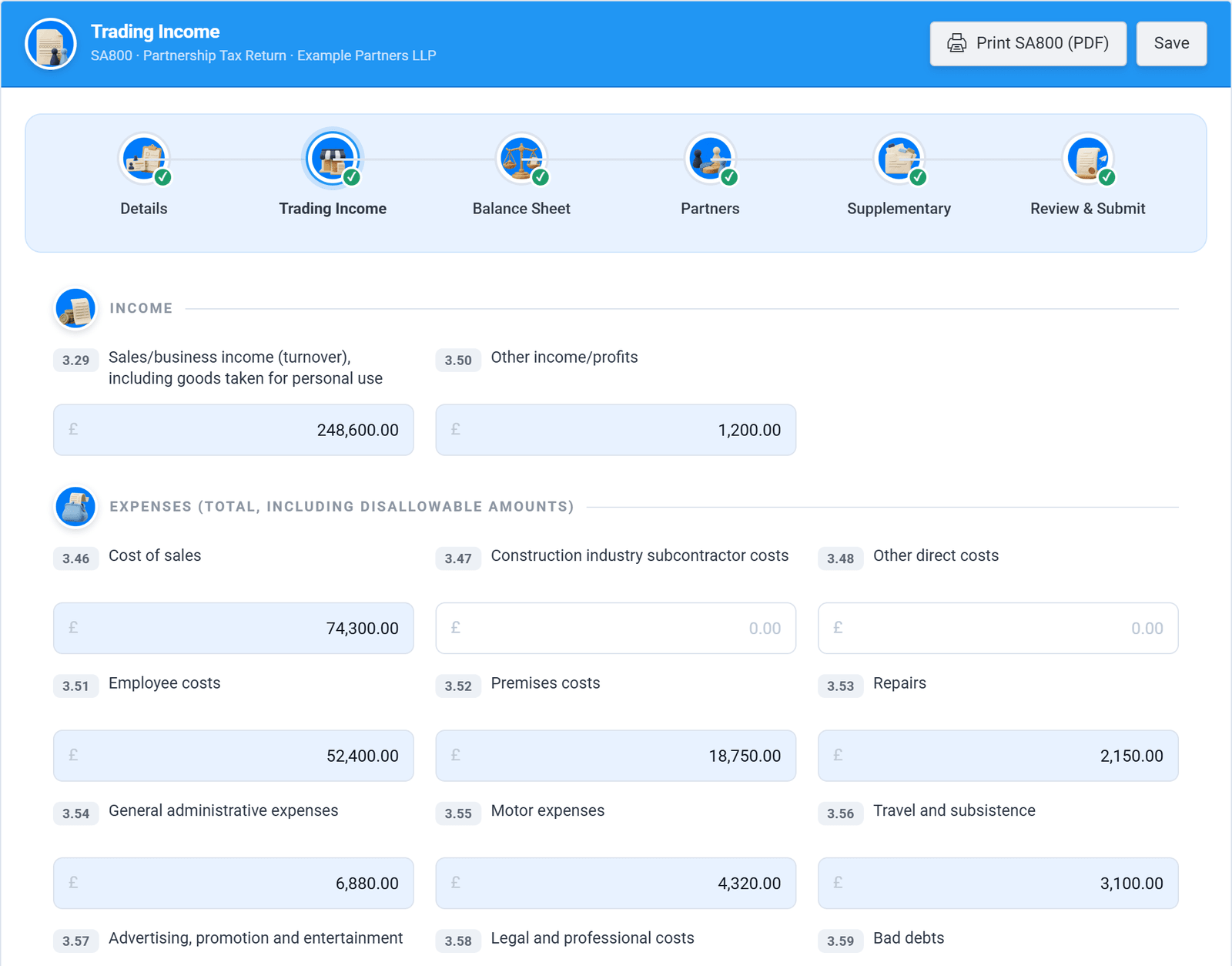The height and width of the screenshot is (966, 1232).
Task: Switch to the Review & Submit tab label
Action: [x=1087, y=209]
